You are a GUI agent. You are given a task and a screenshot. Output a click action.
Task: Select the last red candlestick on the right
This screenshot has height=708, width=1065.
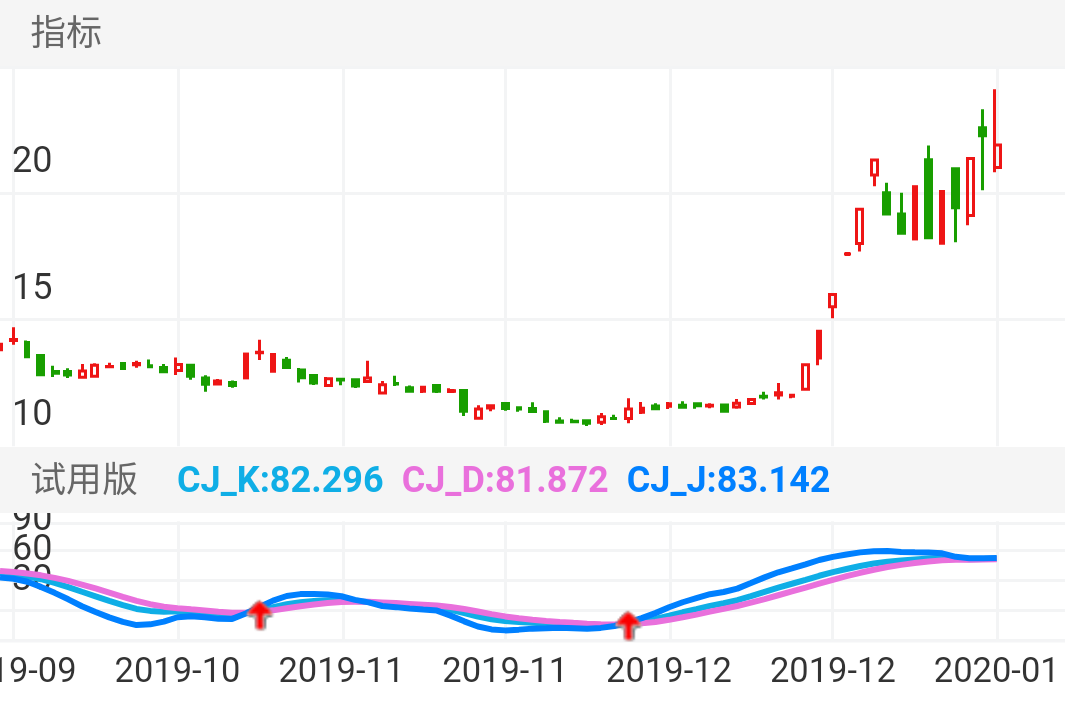coord(996,155)
